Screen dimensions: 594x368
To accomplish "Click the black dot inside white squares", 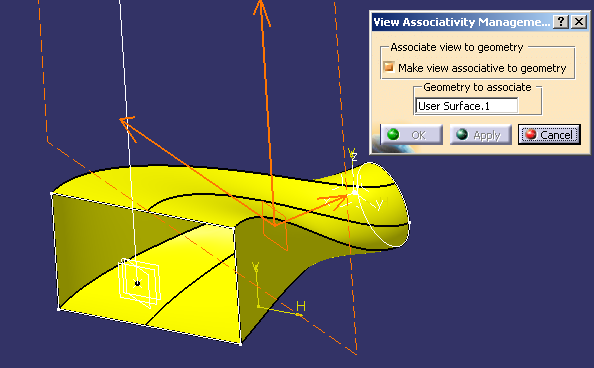I will [x=138, y=283].
